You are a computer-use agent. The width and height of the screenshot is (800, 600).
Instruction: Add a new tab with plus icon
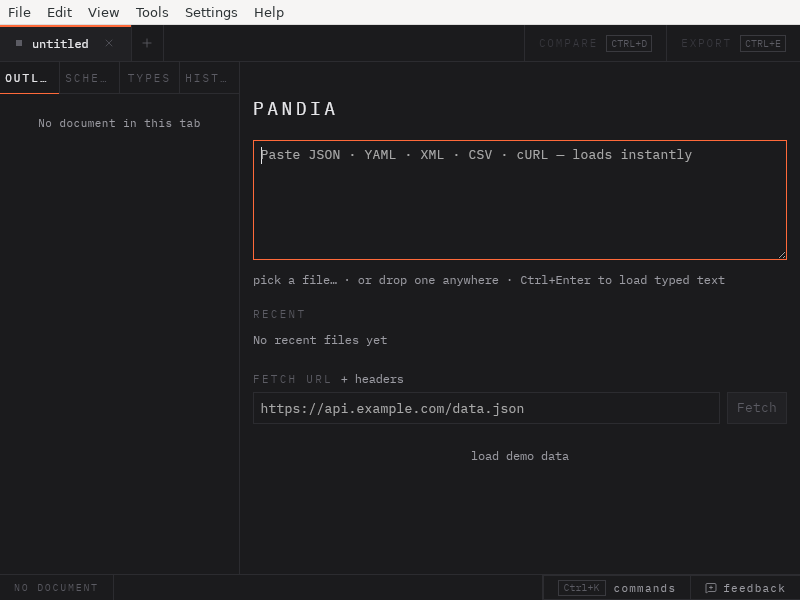pyautogui.click(x=147, y=43)
